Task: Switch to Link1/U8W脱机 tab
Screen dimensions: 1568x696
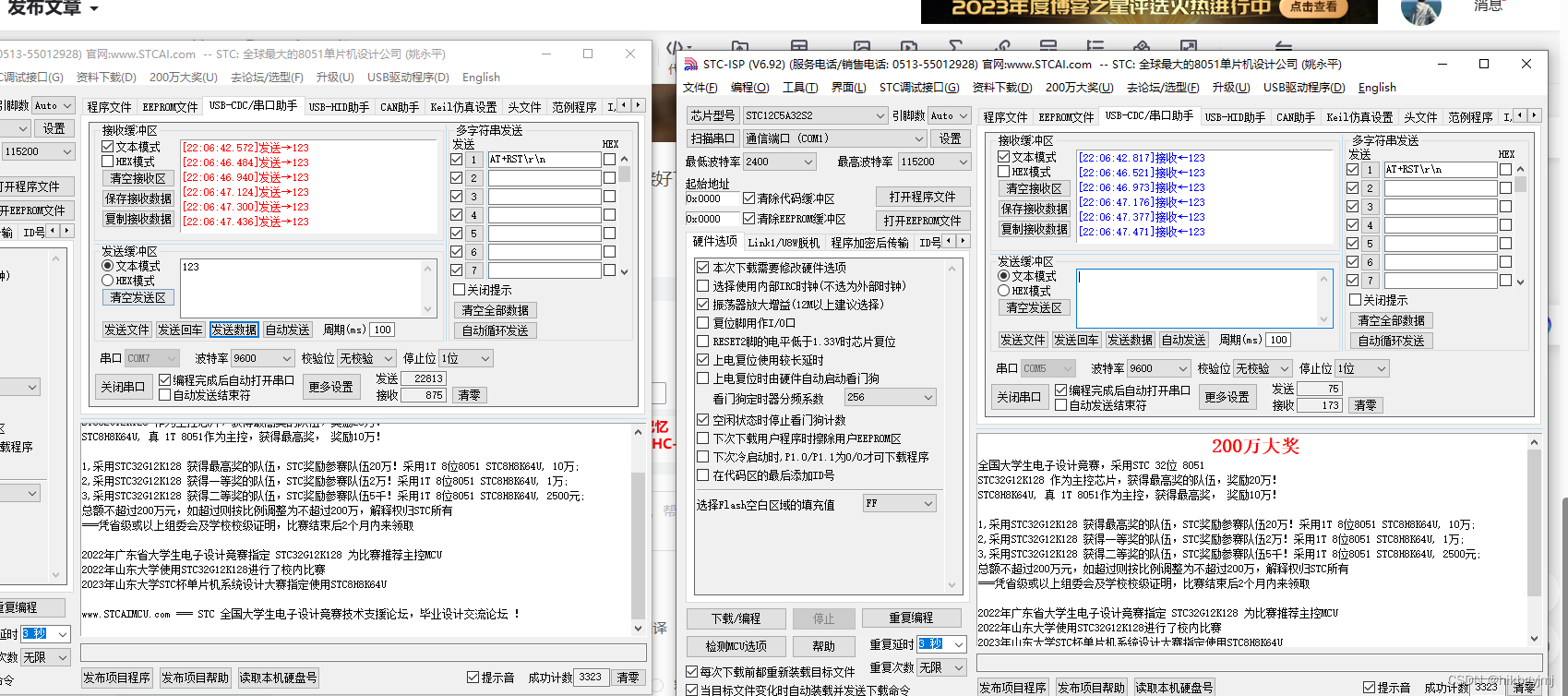Action: click(783, 243)
